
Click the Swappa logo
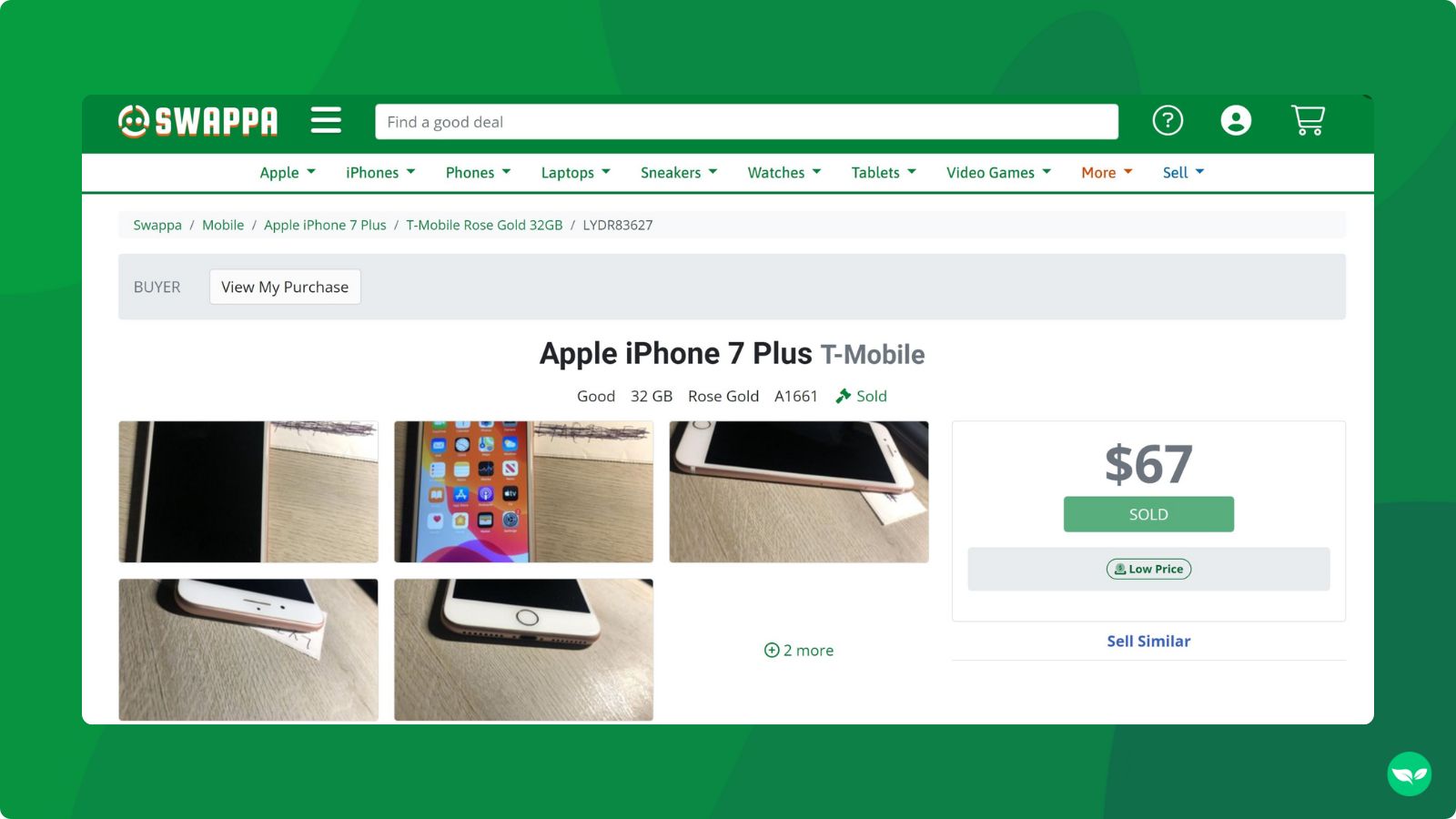(x=197, y=120)
